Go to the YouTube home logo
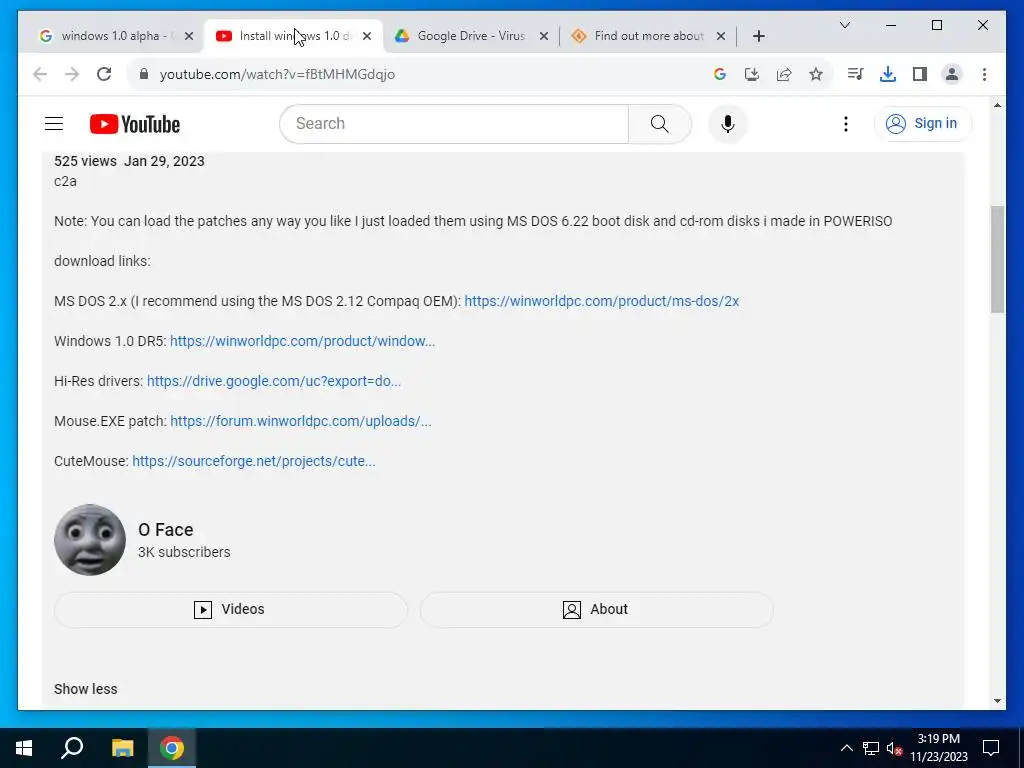The height and width of the screenshot is (768, 1024). 135,124
